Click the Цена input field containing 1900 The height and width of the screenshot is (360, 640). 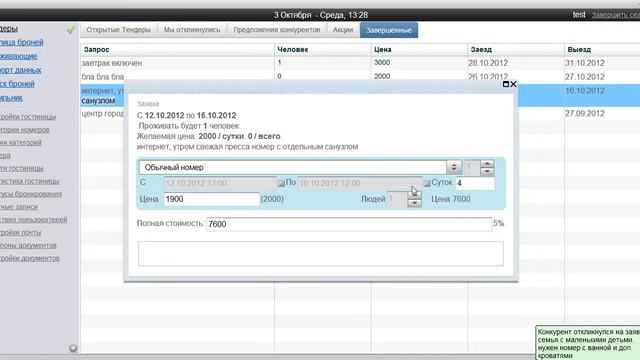click(x=211, y=199)
